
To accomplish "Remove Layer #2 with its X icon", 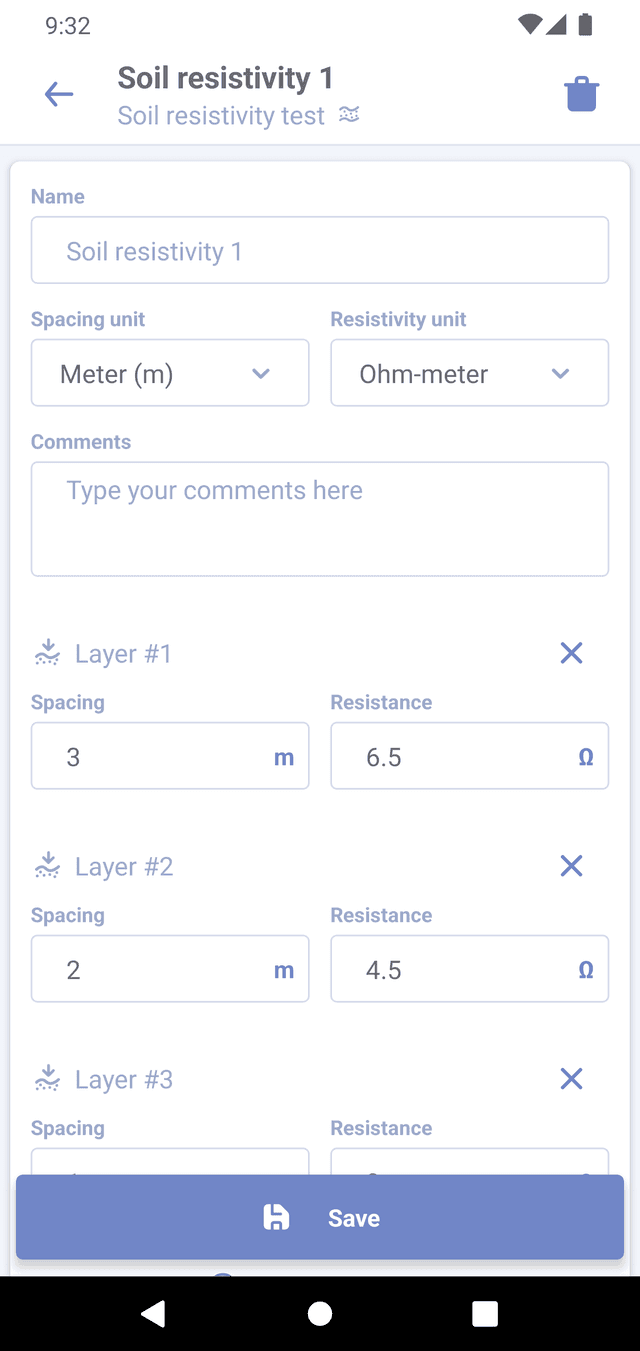I will (571, 866).
